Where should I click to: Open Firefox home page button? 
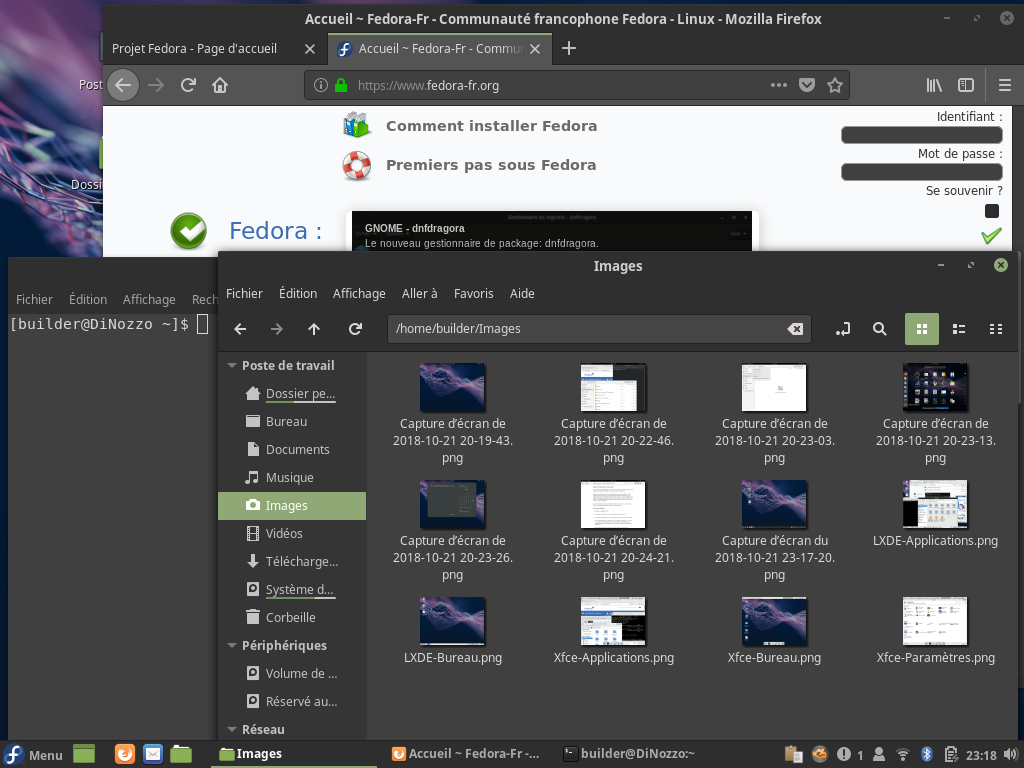point(220,86)
